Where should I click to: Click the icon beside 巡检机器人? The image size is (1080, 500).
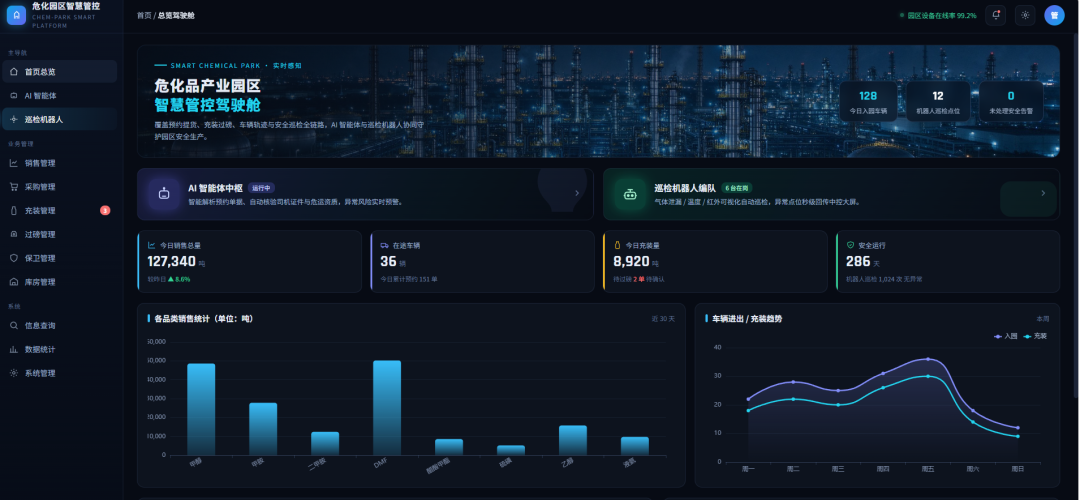tap(14, 119)
